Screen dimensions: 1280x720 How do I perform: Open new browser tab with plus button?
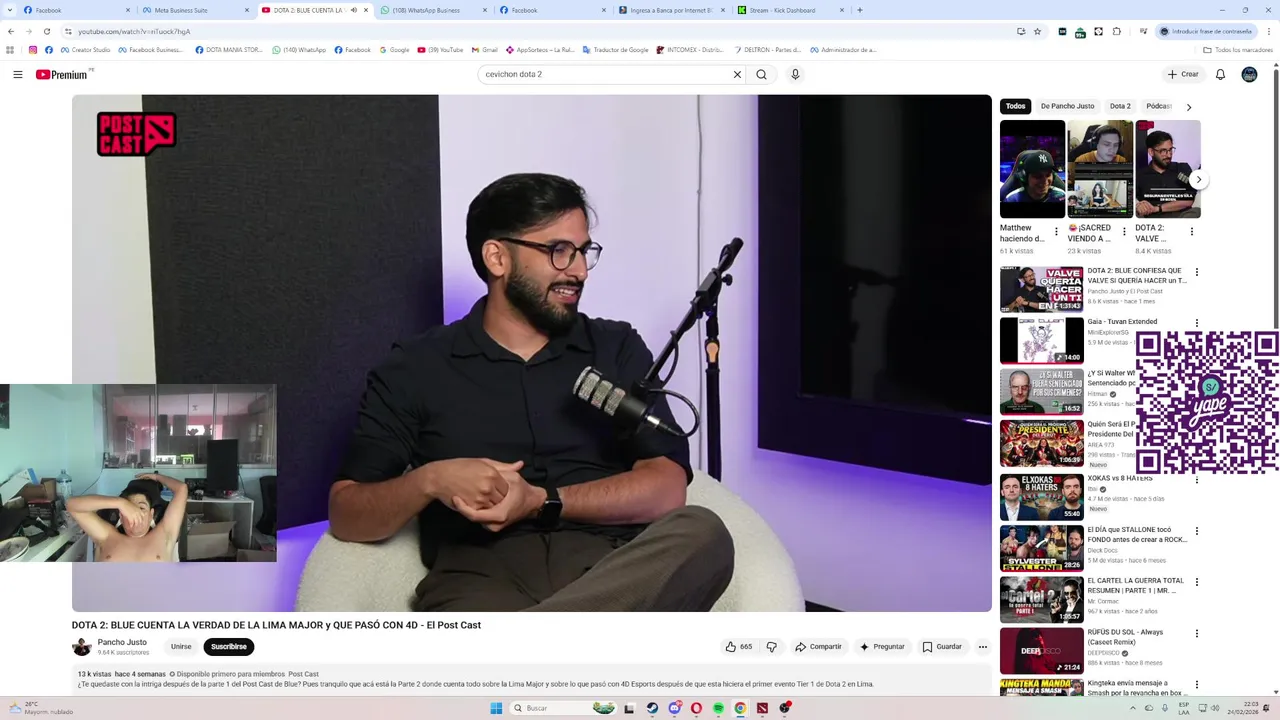click(x=860, y=10)
